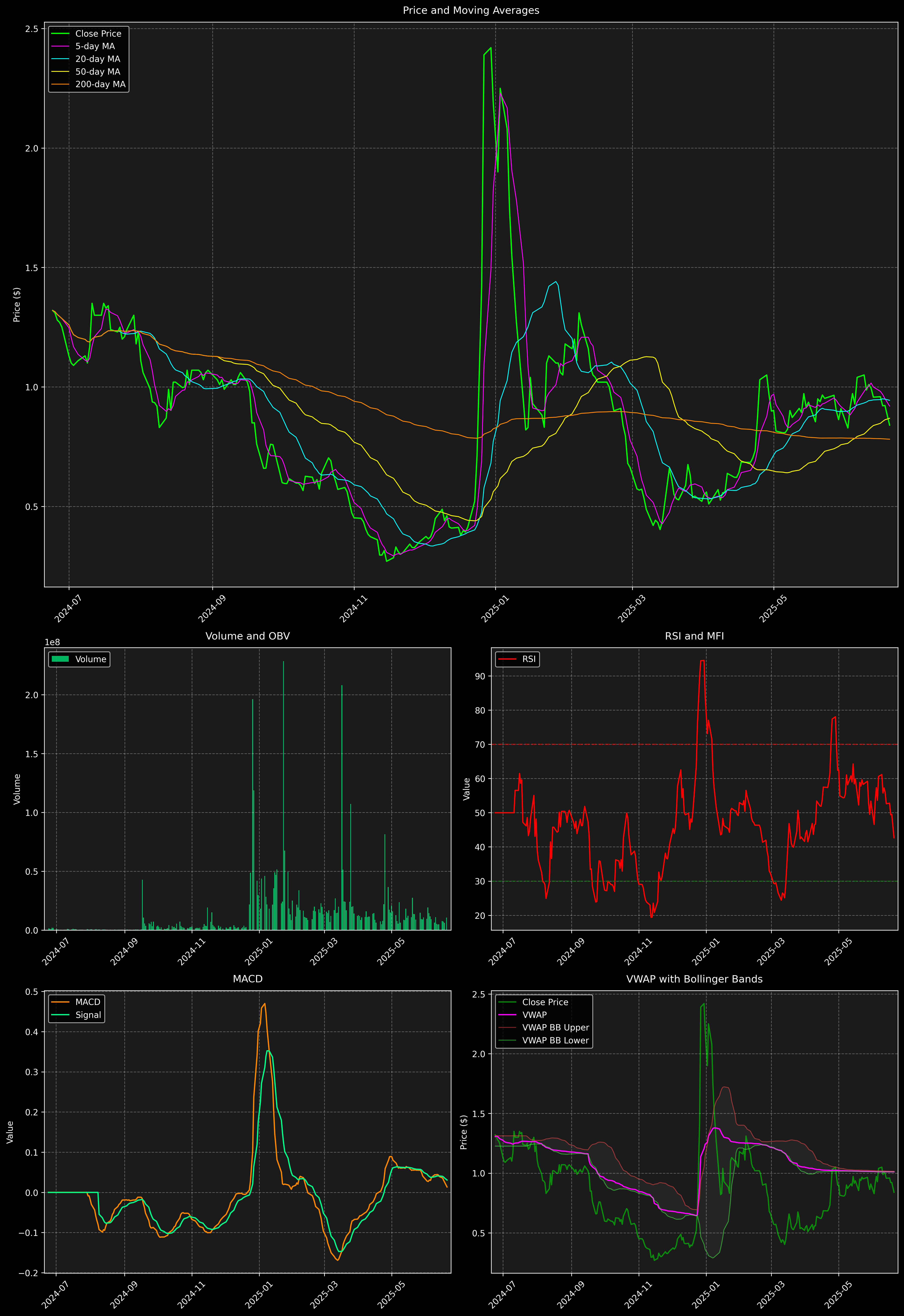This screenshot has height=1316, width=904.
Task: Click the green Volume swatch in volume legend
Action: 60,659
